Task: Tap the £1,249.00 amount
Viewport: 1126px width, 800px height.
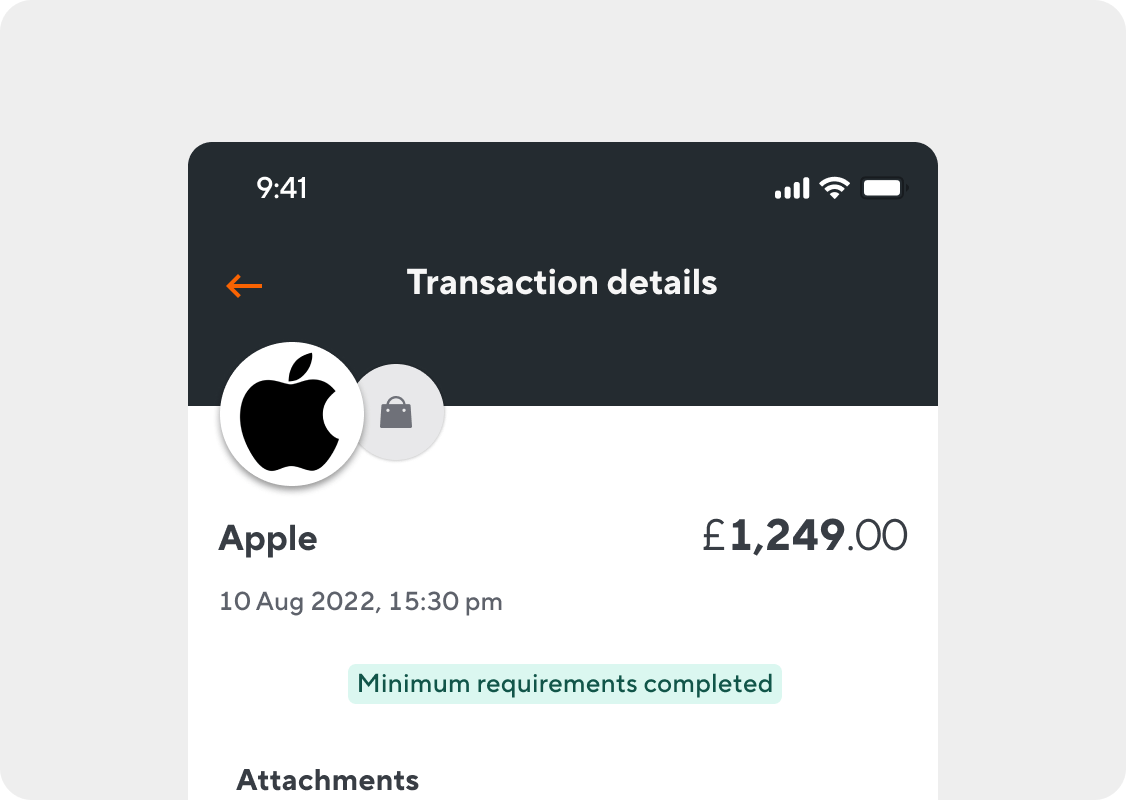Action: 805,536
